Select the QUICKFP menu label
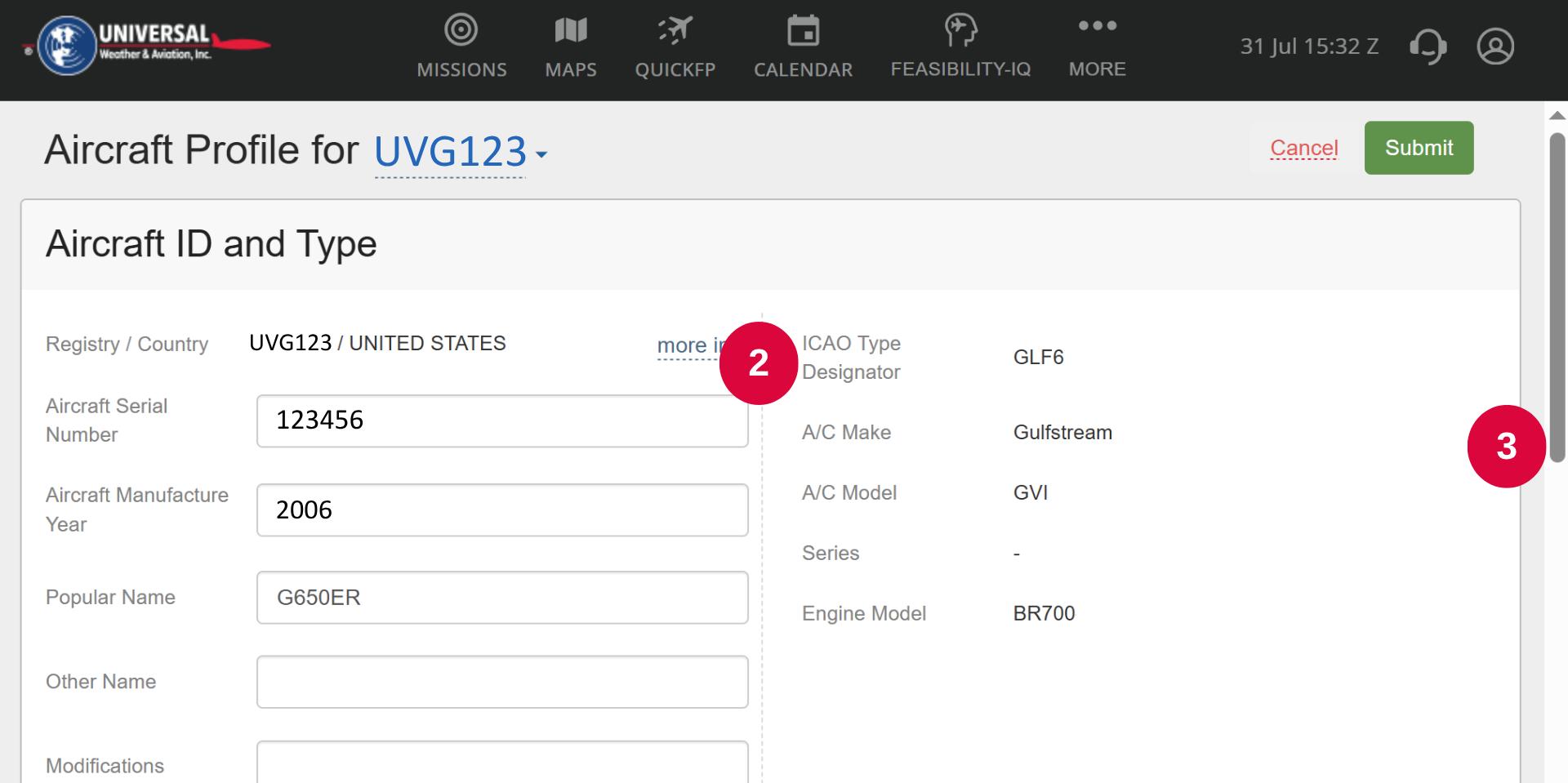Image resolution: width=1568 pixels, height=783 pixels. (x=675, y=69)
